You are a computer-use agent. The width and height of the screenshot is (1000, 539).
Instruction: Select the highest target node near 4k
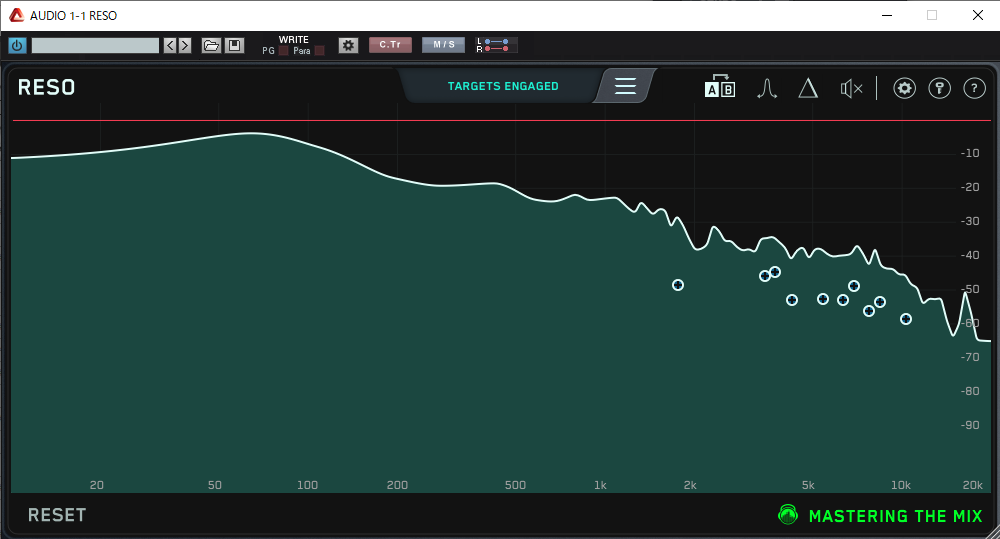775,272
